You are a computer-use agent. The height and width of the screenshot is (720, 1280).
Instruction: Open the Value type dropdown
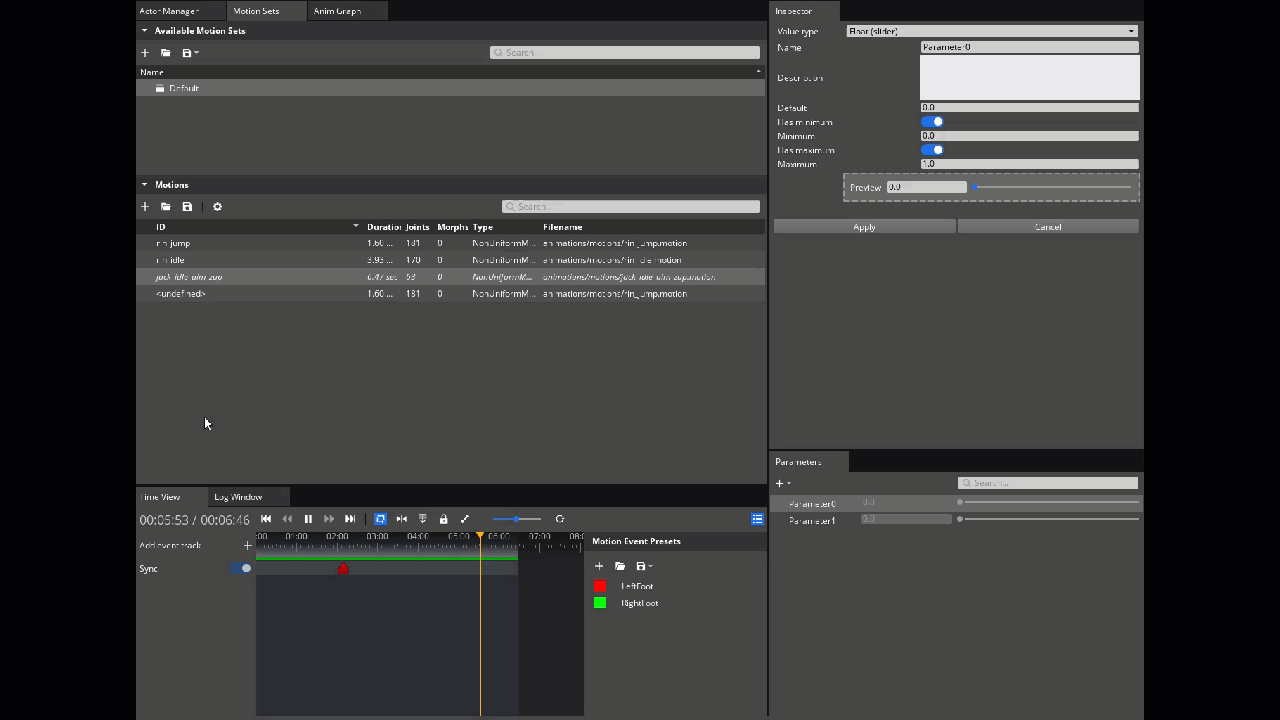pyautogui.click(x=990, y=31)
